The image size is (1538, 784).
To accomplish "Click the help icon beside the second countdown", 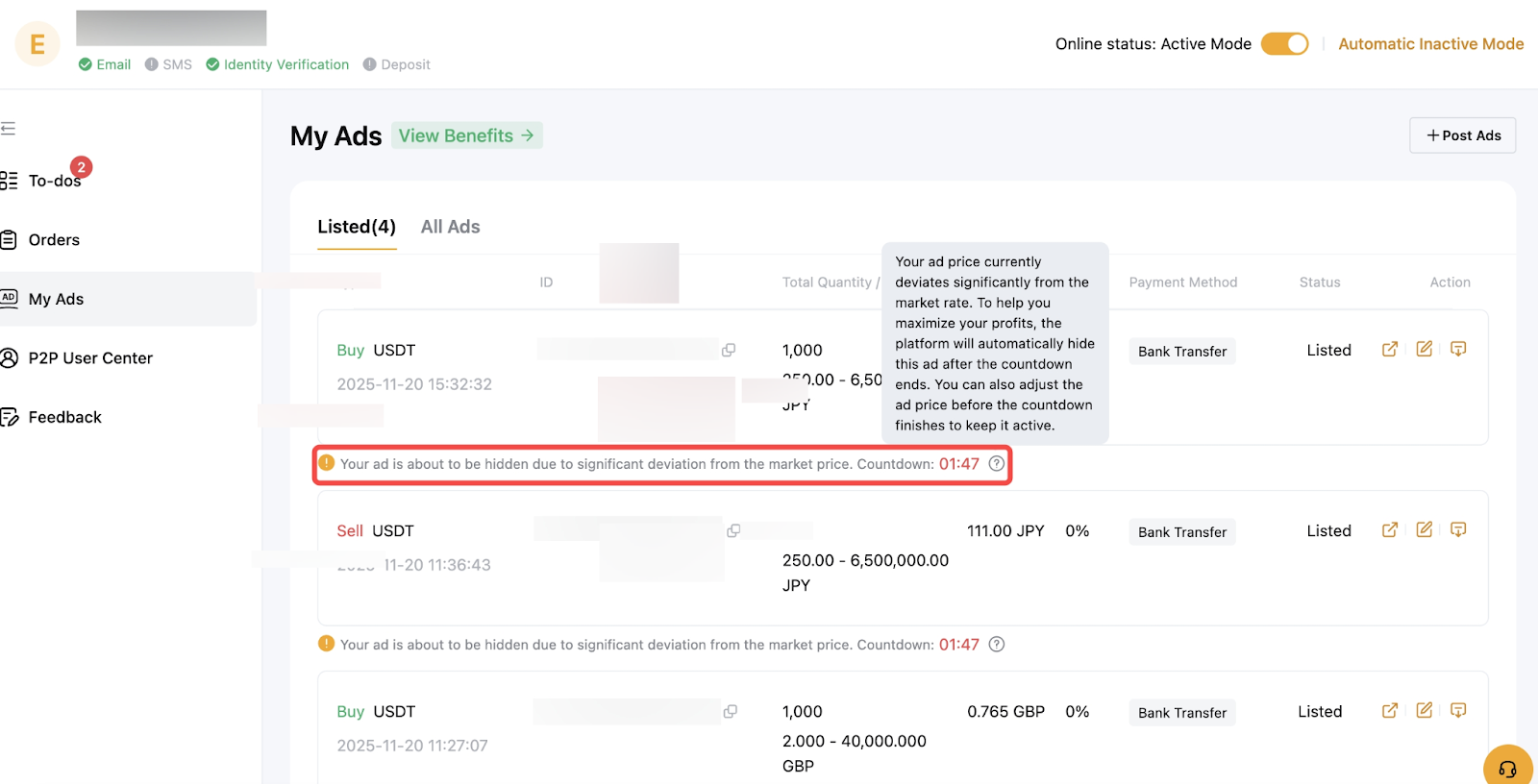I will [x=997, y=645].
